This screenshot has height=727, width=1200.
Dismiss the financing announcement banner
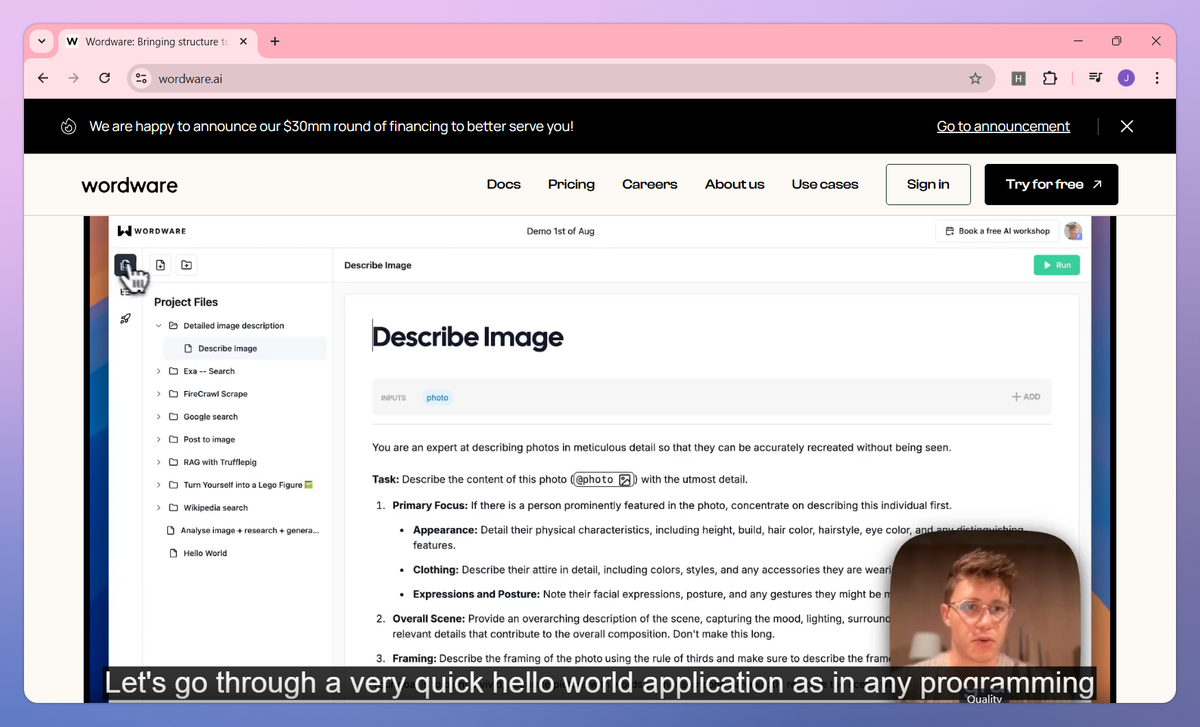[1127, 126]
